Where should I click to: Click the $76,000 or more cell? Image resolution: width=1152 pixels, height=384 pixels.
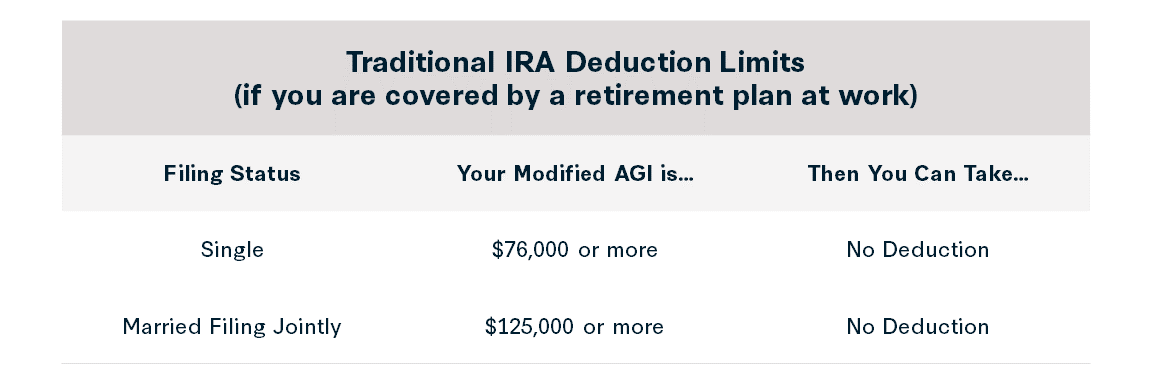[x=575, y=250]
